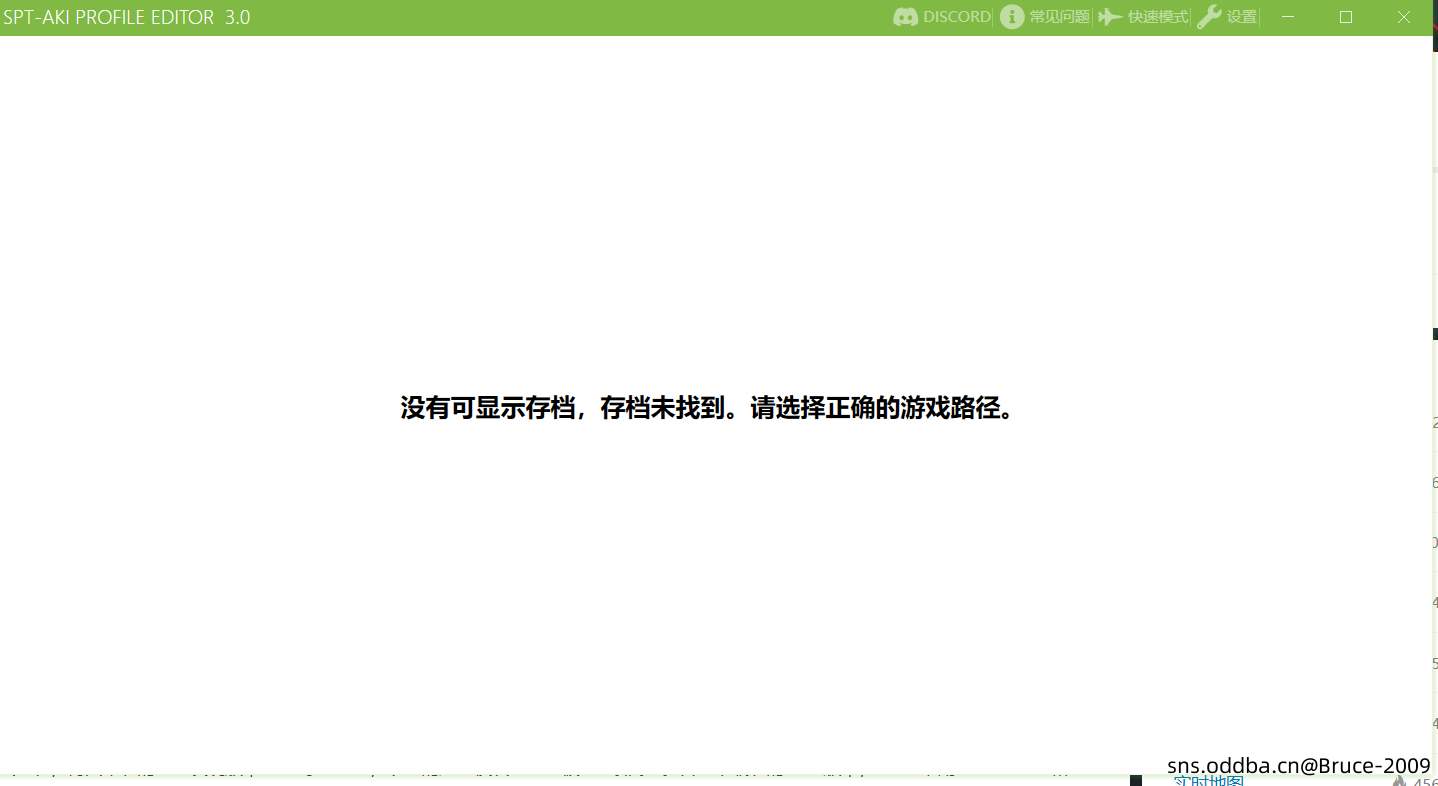Switch to 快速模式 via its label
The image size is (1438, 786).
(1158, 17)
